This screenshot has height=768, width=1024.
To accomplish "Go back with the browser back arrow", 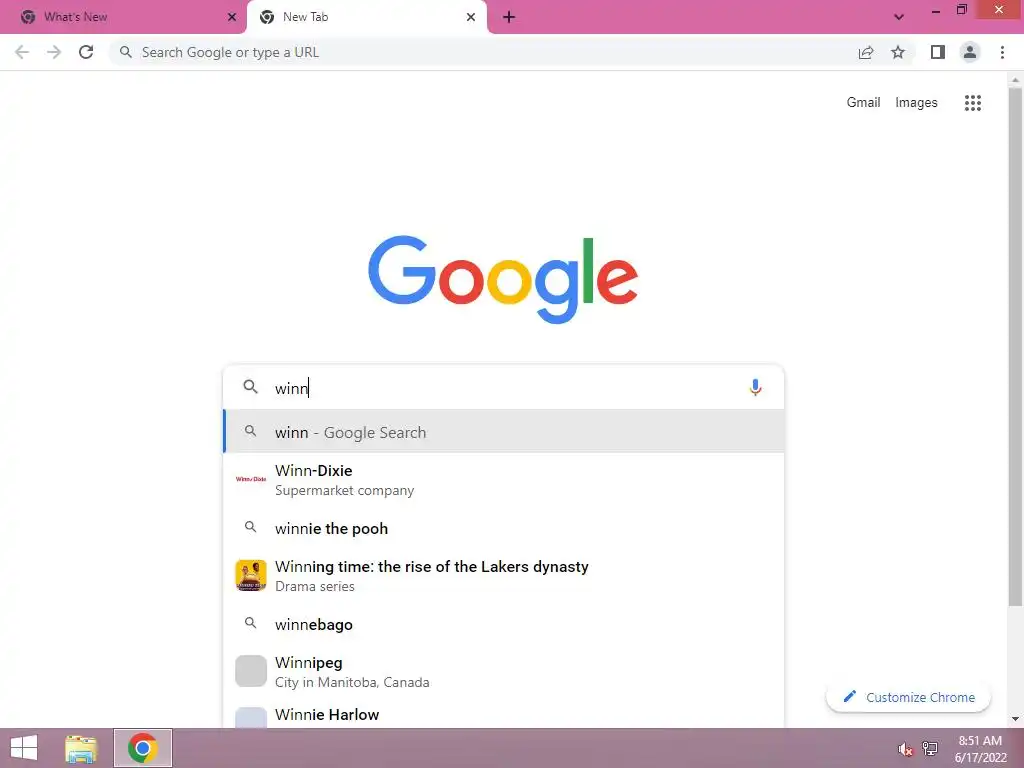I will pyautogui.click(x=22, y=52).
